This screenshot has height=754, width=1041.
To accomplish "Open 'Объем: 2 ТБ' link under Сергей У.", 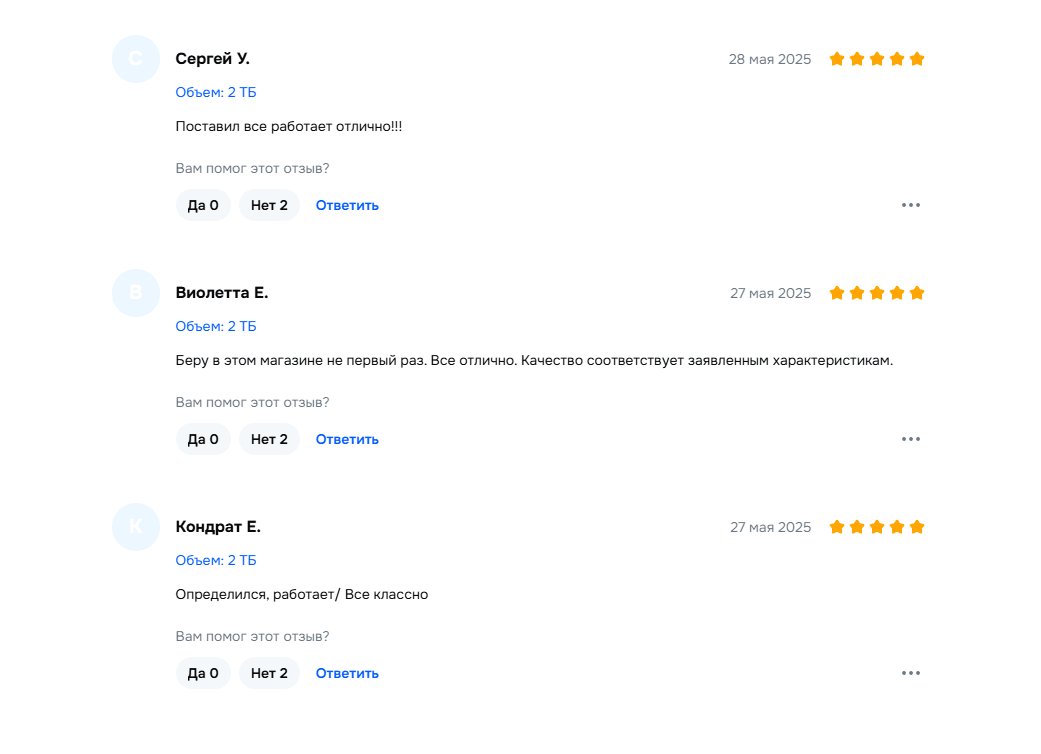I will pyautogui.click(x=216, y=92).
